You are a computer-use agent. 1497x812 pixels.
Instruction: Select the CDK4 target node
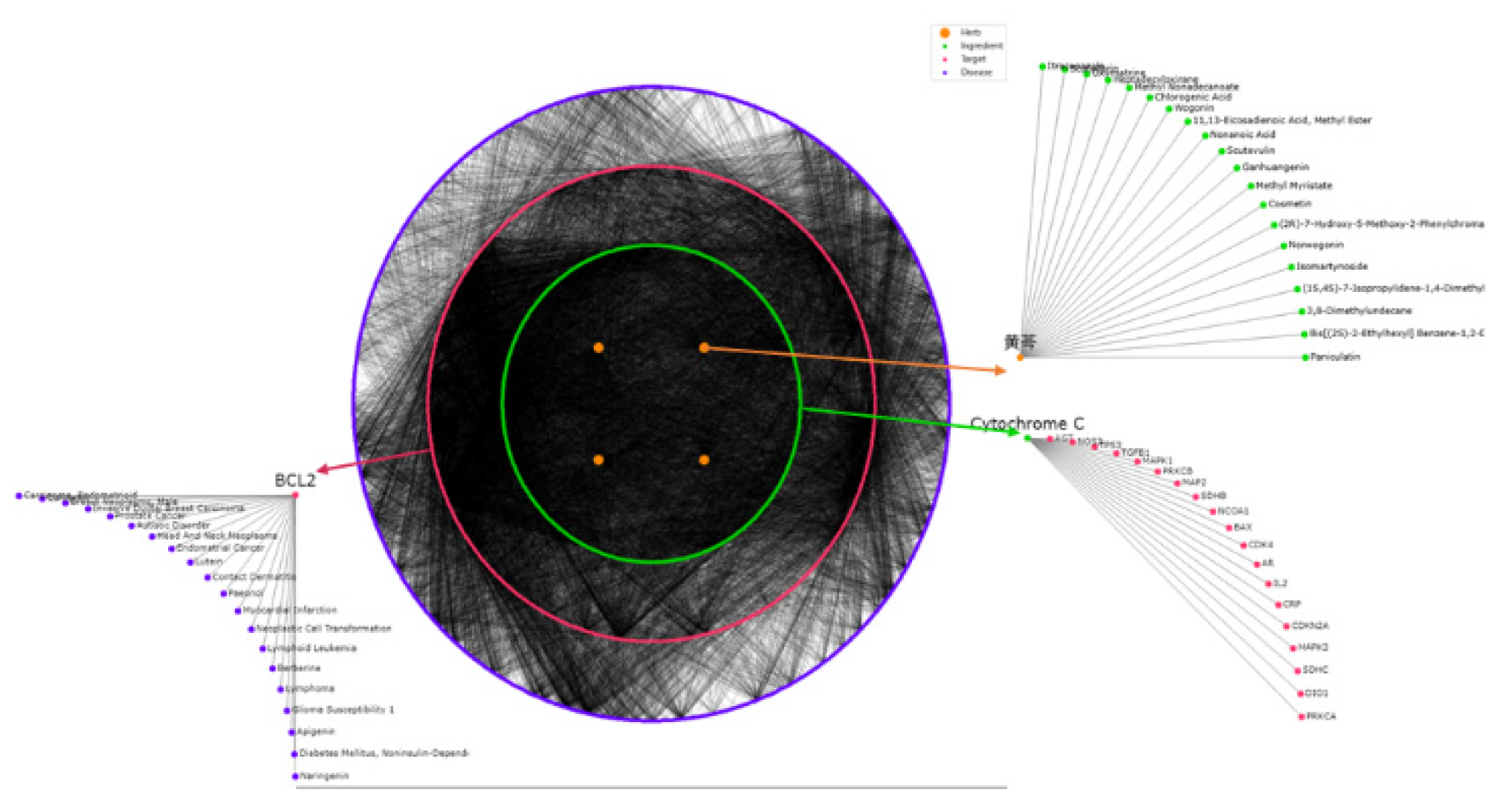1244,545
